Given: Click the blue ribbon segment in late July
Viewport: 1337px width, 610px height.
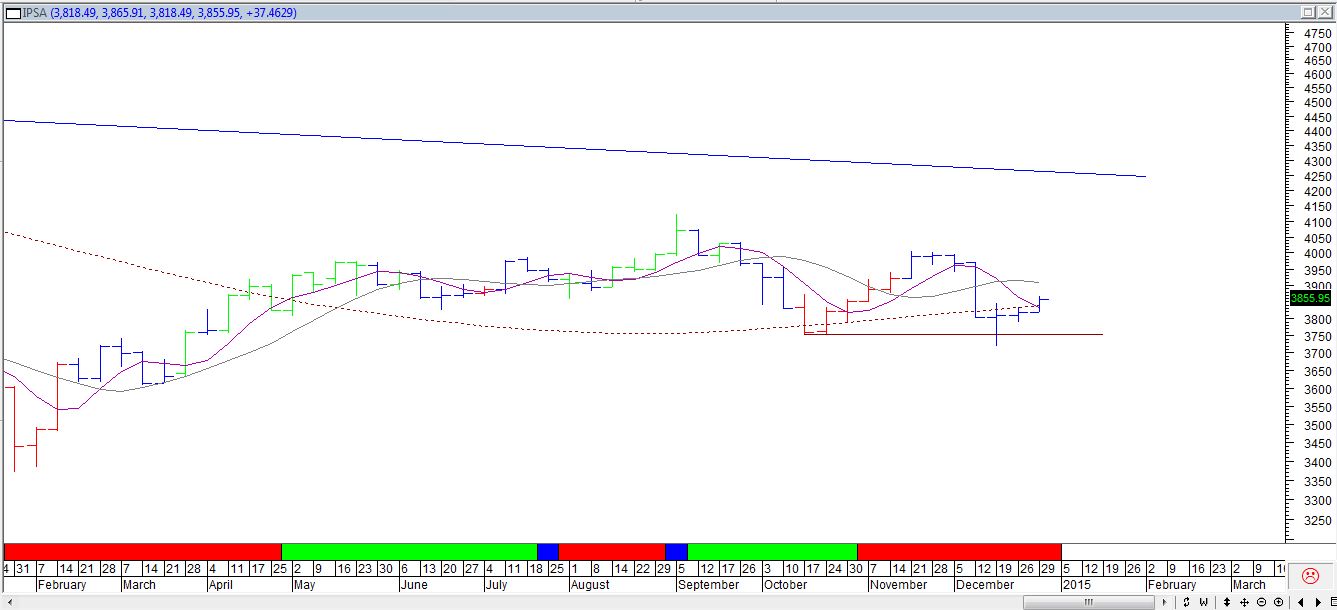Looking at the screenshot, I should tap(548, 551).
